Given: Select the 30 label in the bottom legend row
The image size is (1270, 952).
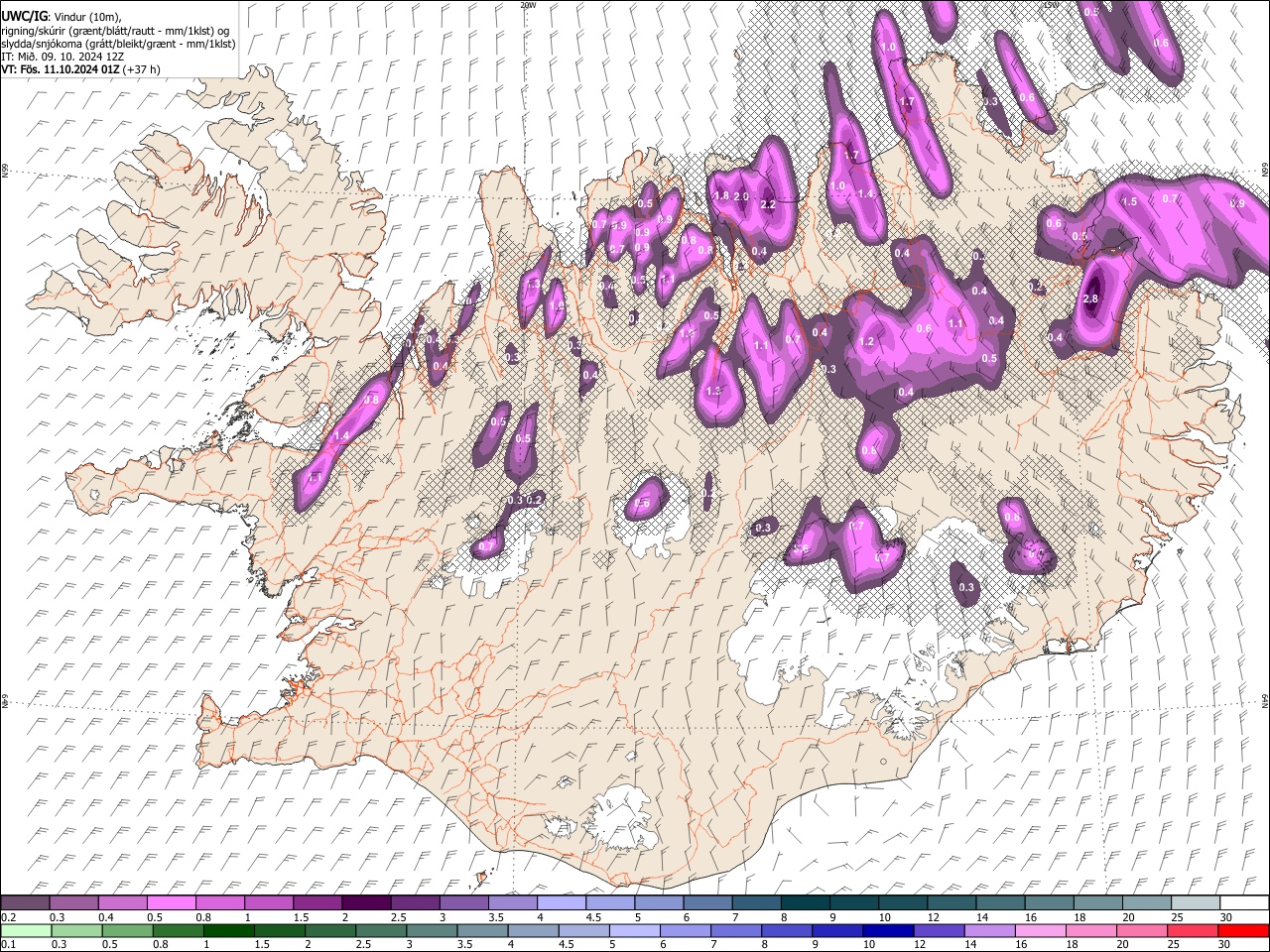Looking at the screenshot, I should click(x=1226, y=945).
